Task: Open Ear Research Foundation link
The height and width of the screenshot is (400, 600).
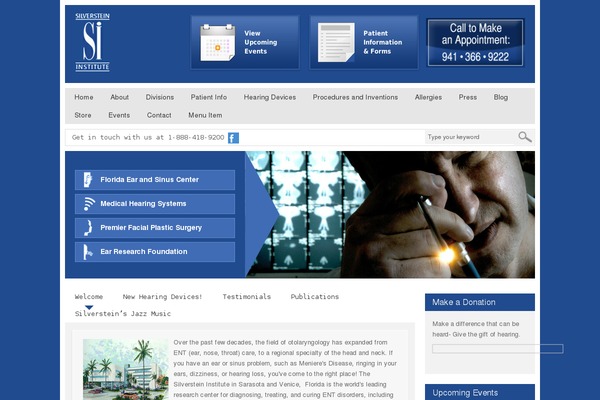Action: tap(155, 252)
